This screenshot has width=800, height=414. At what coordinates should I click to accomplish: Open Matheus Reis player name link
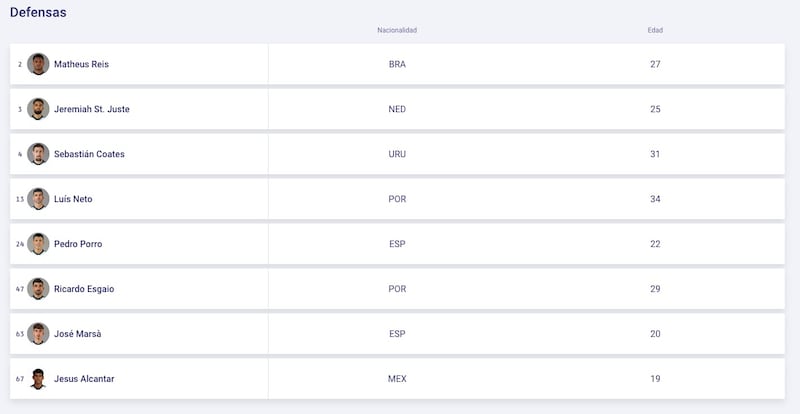[x=82, y=64]
